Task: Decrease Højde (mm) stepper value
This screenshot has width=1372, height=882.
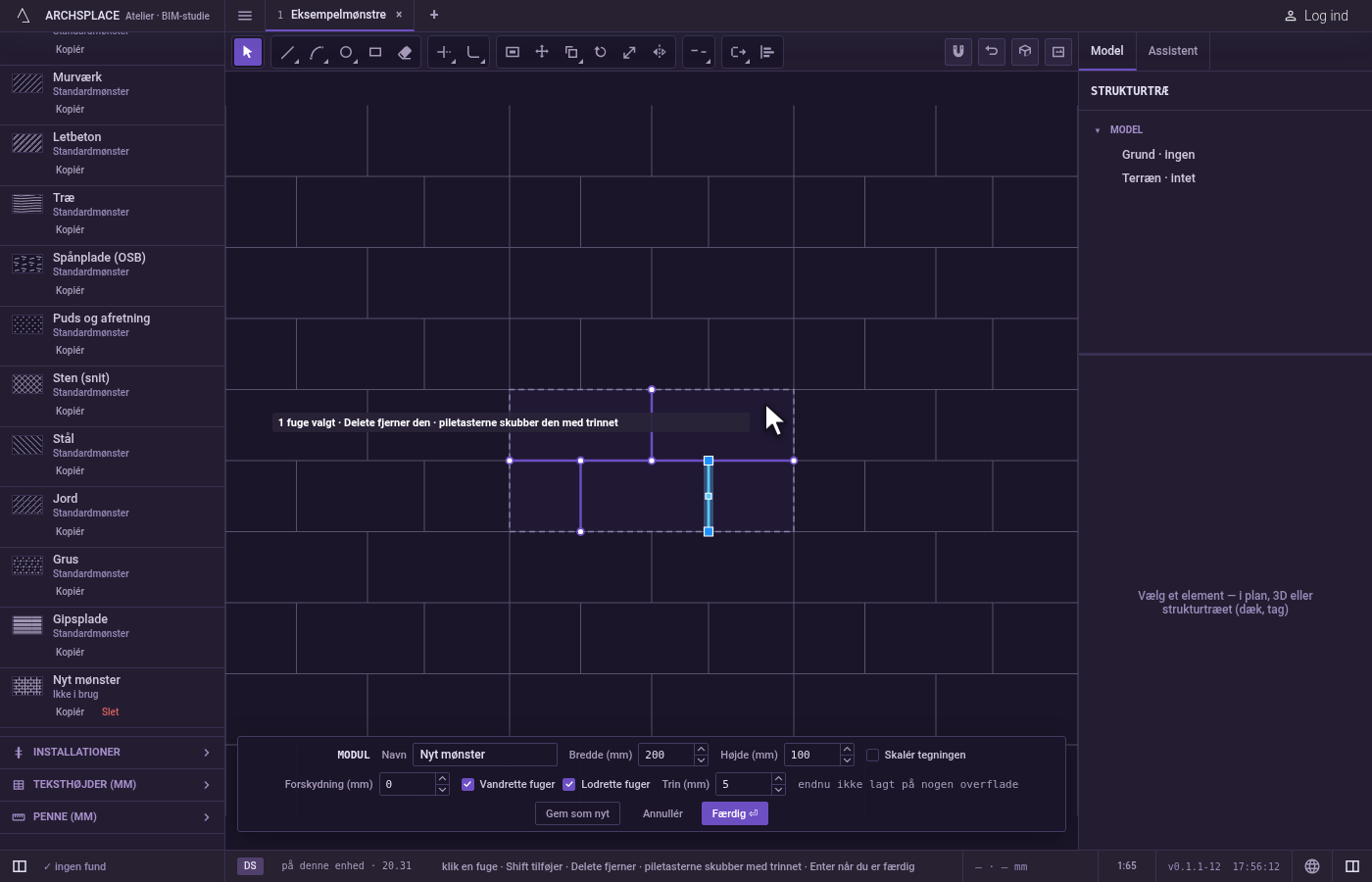Action: (x=847, y=760)
